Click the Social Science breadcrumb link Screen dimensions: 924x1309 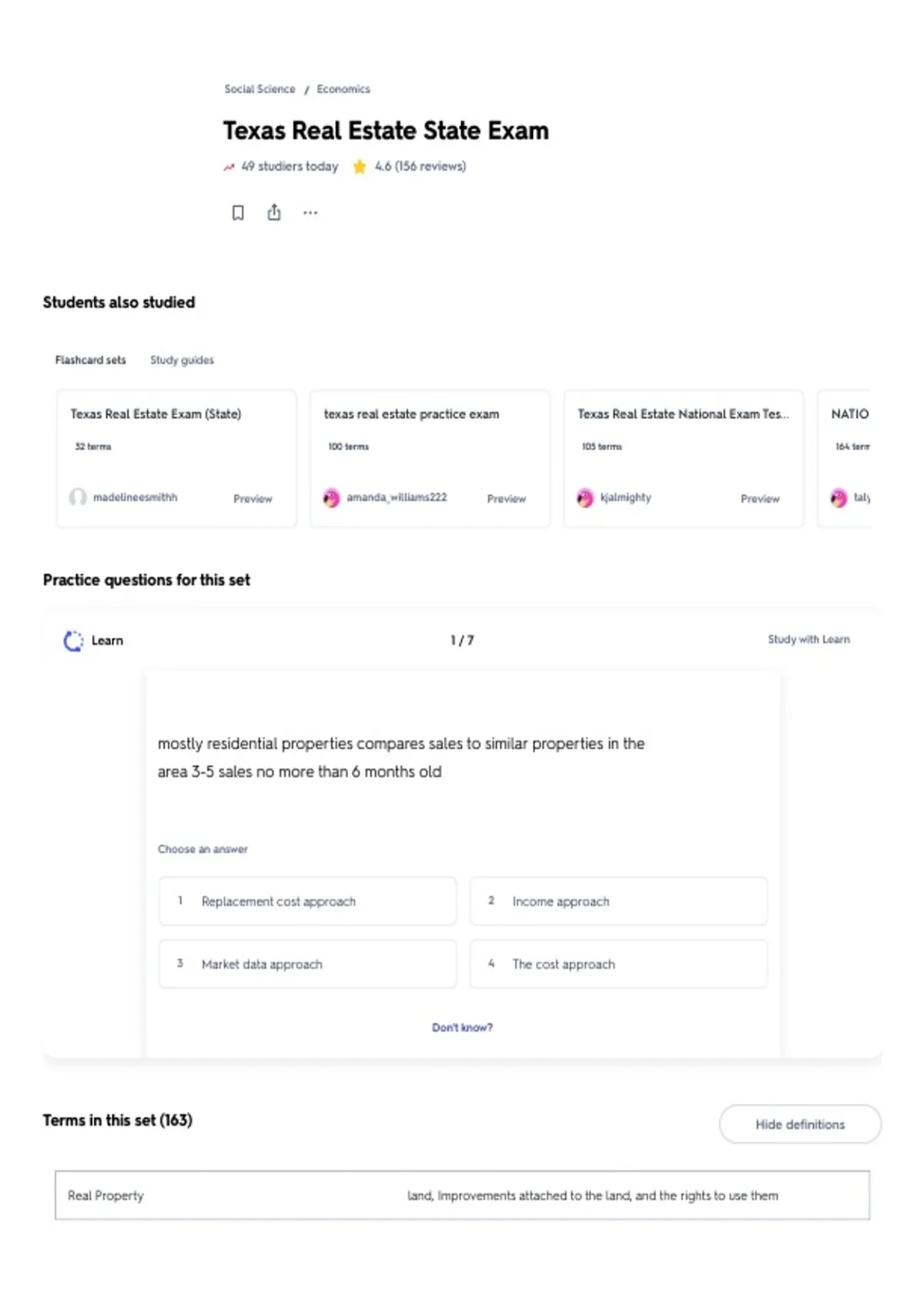pos(259,89)
